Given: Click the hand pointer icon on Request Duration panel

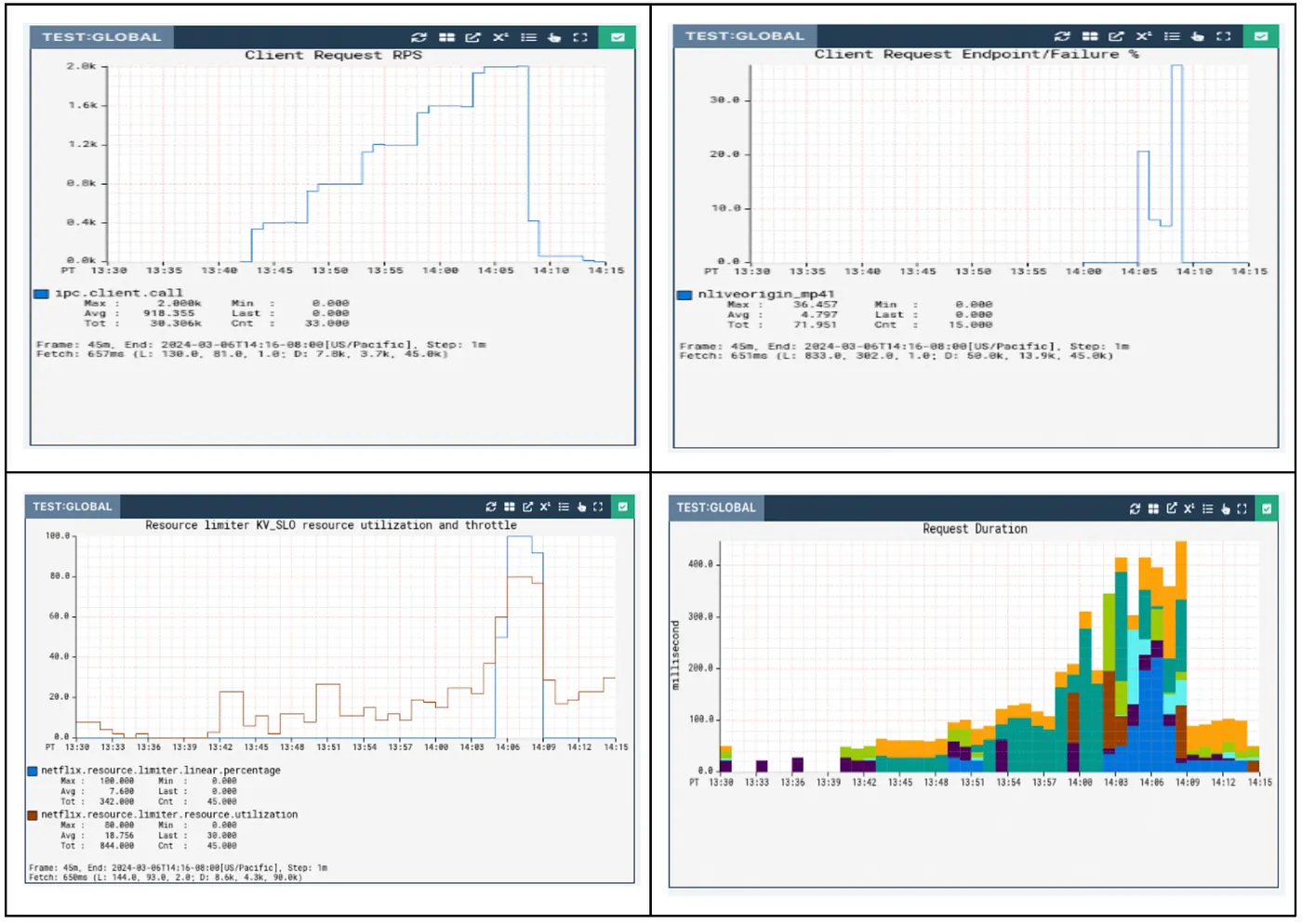Looking at the screenshot, I should click(1225, 508).
